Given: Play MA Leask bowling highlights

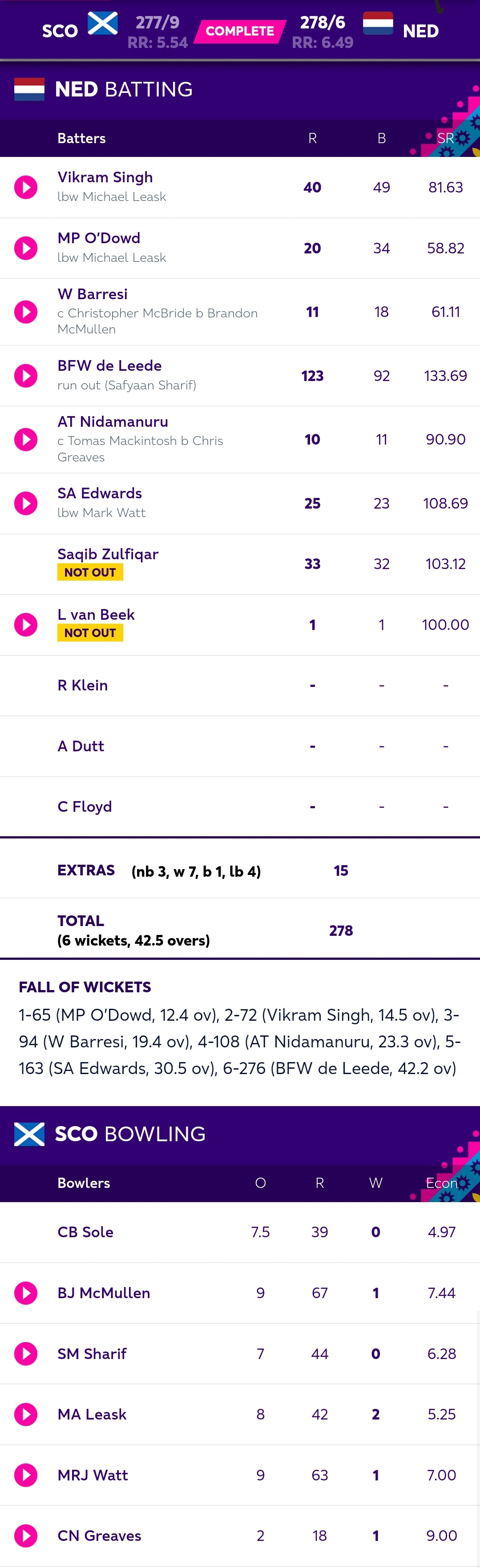Looking at the screenshot, I should pyautogui.click(x=26, y=1414).
